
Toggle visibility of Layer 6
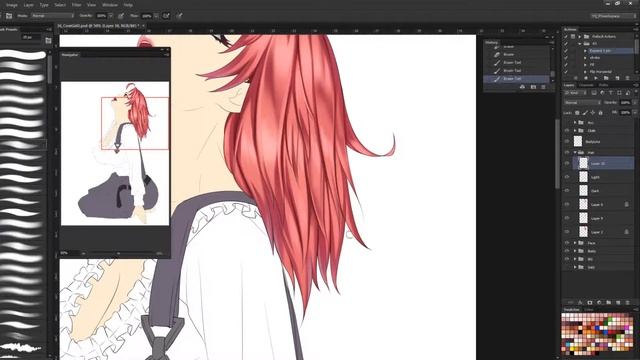pos(567,204)
